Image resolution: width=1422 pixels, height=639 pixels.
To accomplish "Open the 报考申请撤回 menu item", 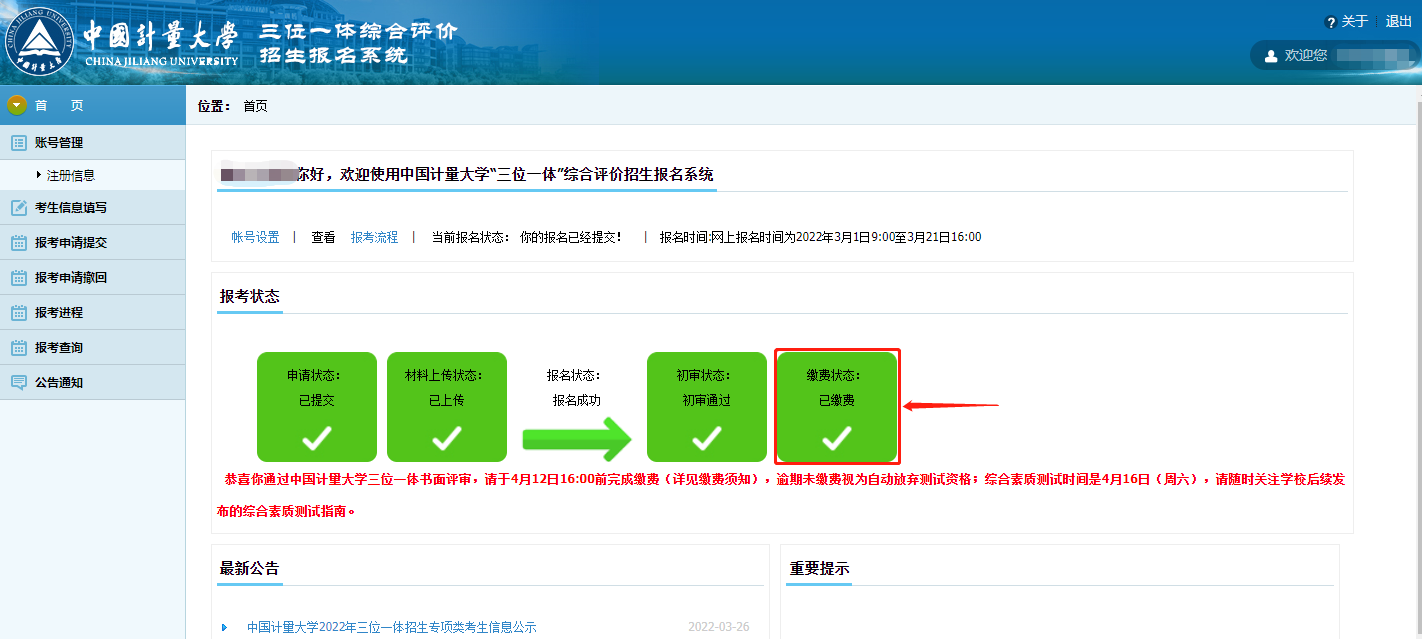I will [70, 278].
